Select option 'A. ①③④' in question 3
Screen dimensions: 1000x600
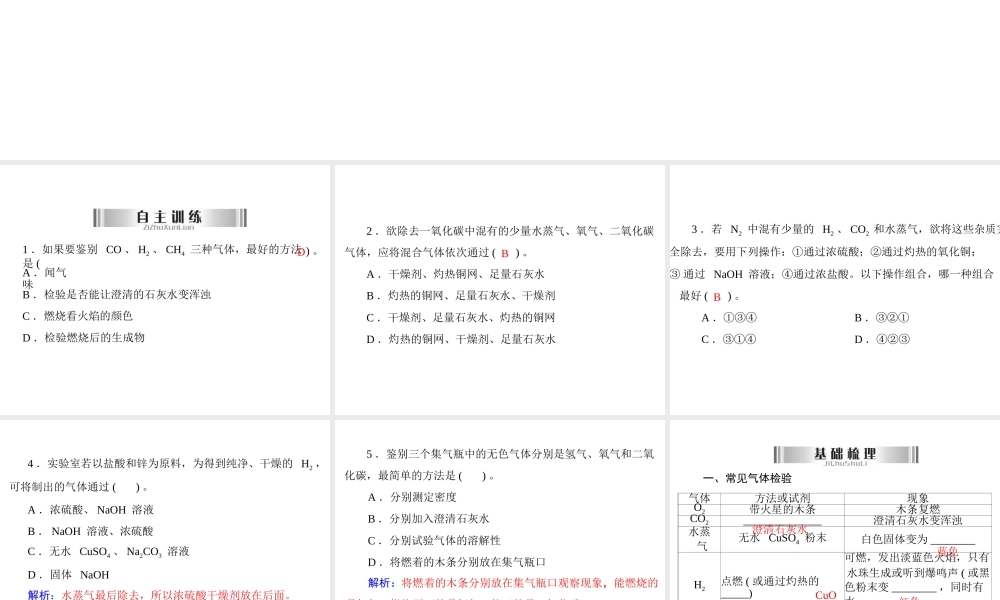click(x=729, y=318)
